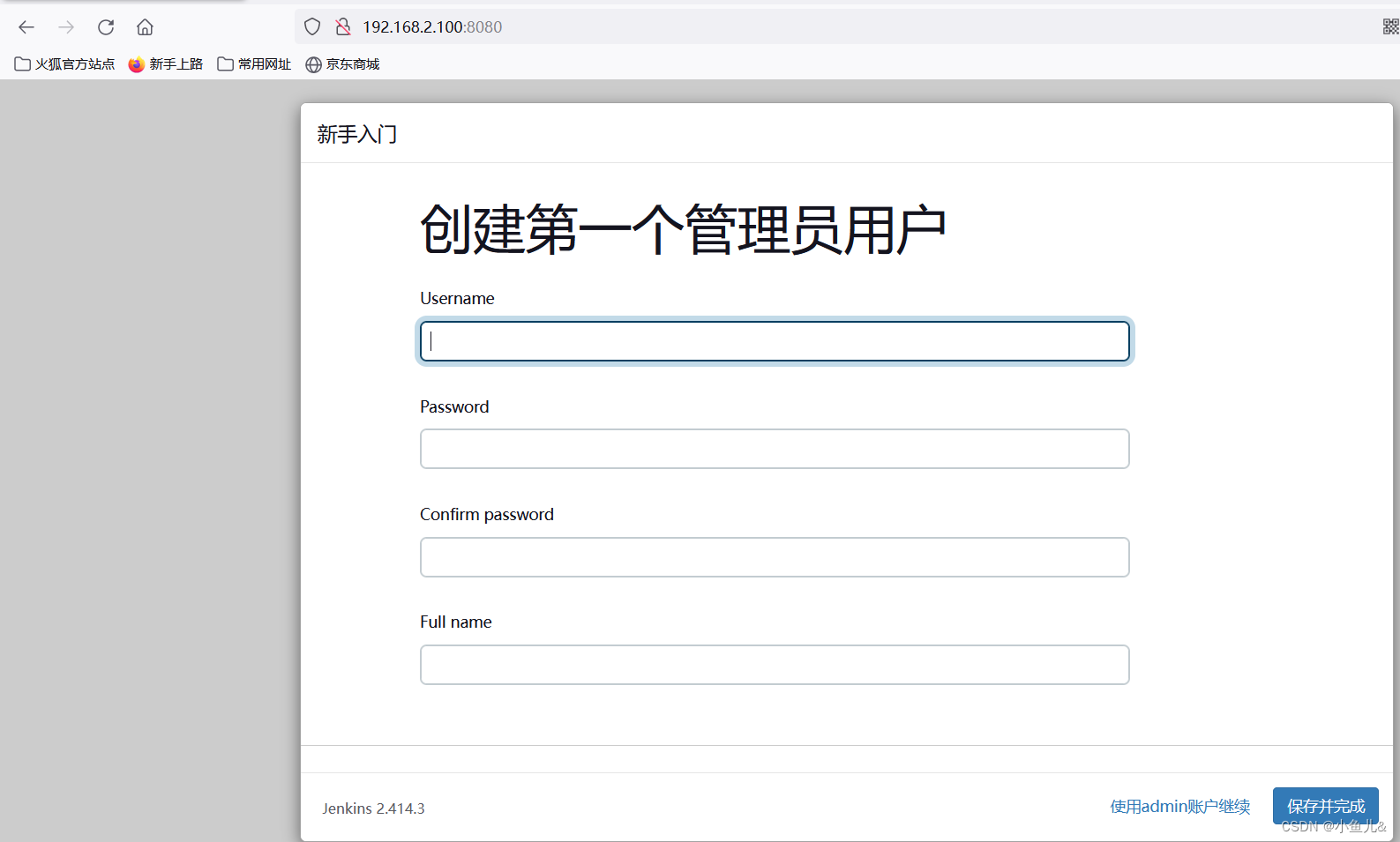The image size is (1400, 842).
Task: Open the 京东商城 bookmark
Action: (342, 64)
